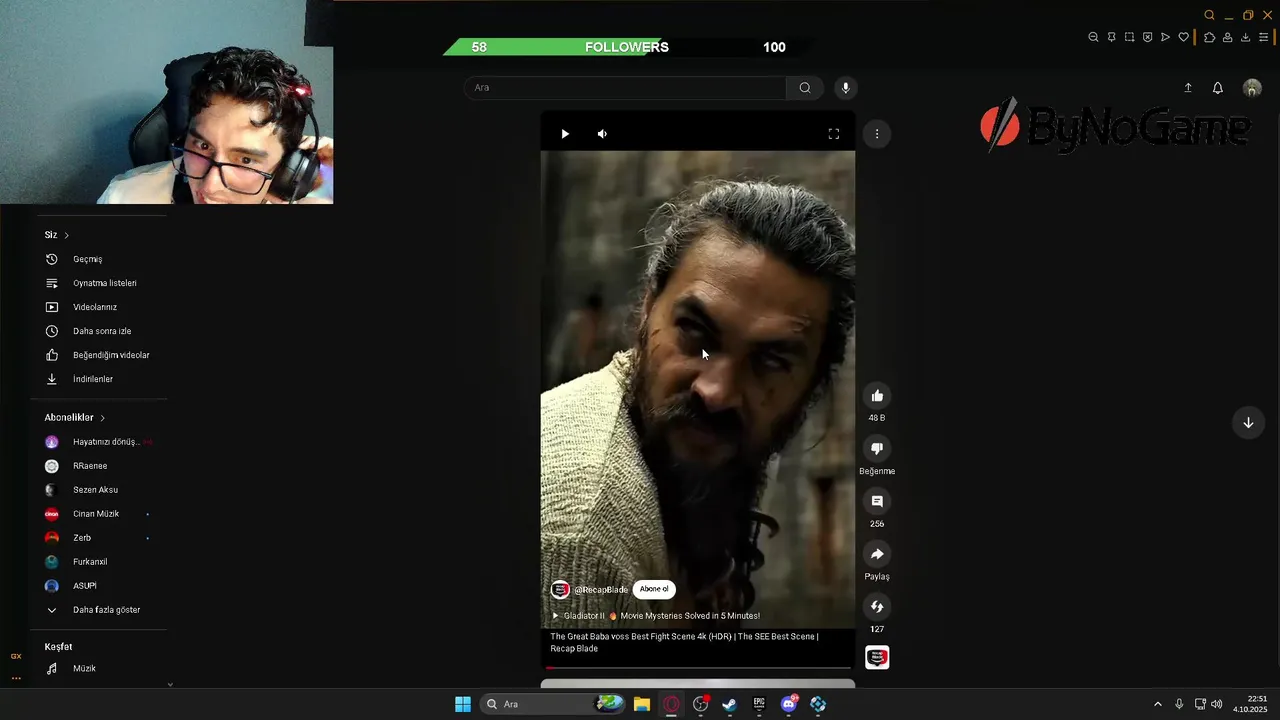Show hidden system tray icons chevron
Viewport: 1280px width, 720px height.
[1158, 704]
